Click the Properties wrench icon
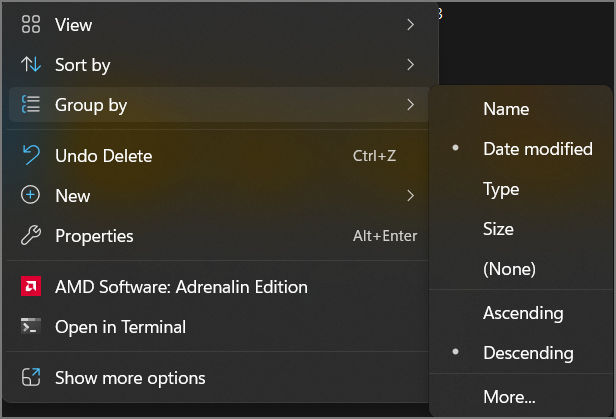Image resolution: width=616 pixels, height=419 pixels. [x=31, y=236]
